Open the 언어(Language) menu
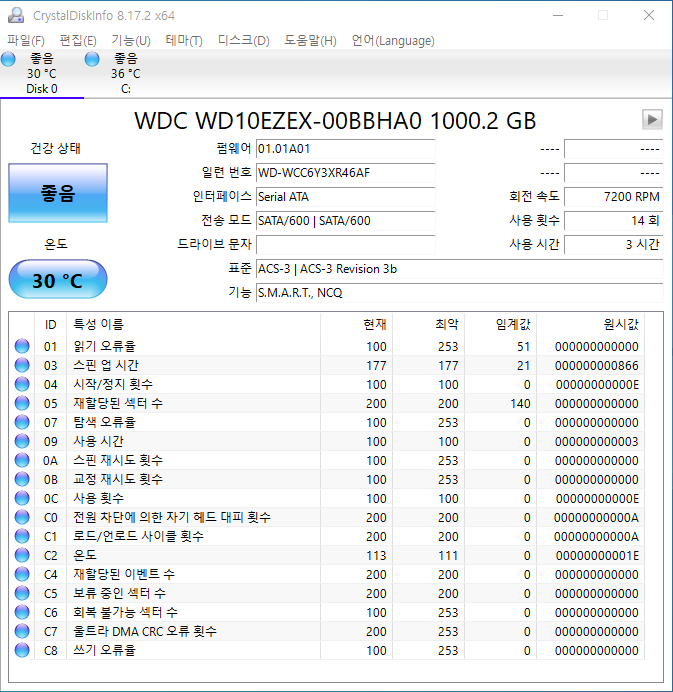This screenshot has width=673, height=692. [x=393, y=41]
